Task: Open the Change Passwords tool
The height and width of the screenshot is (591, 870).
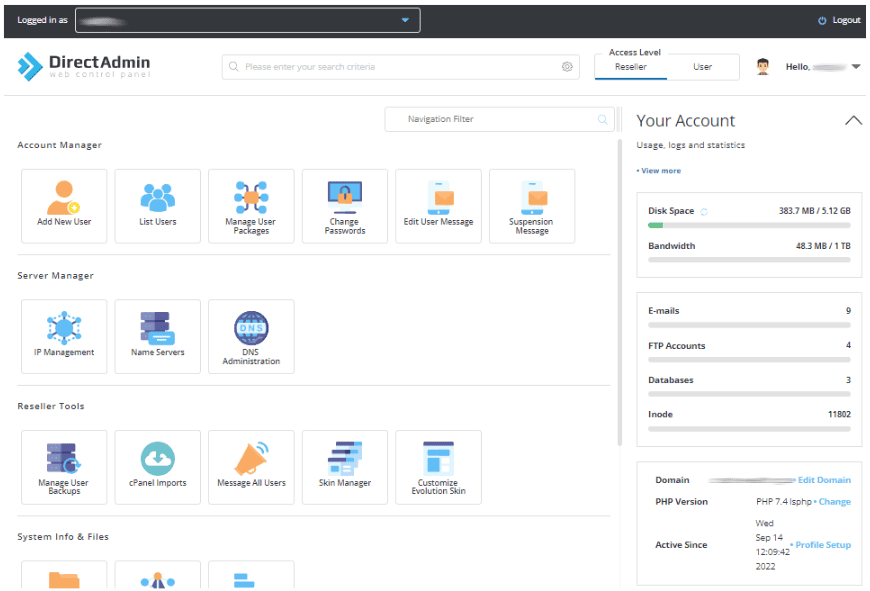Action: click(x=345, y=206)
